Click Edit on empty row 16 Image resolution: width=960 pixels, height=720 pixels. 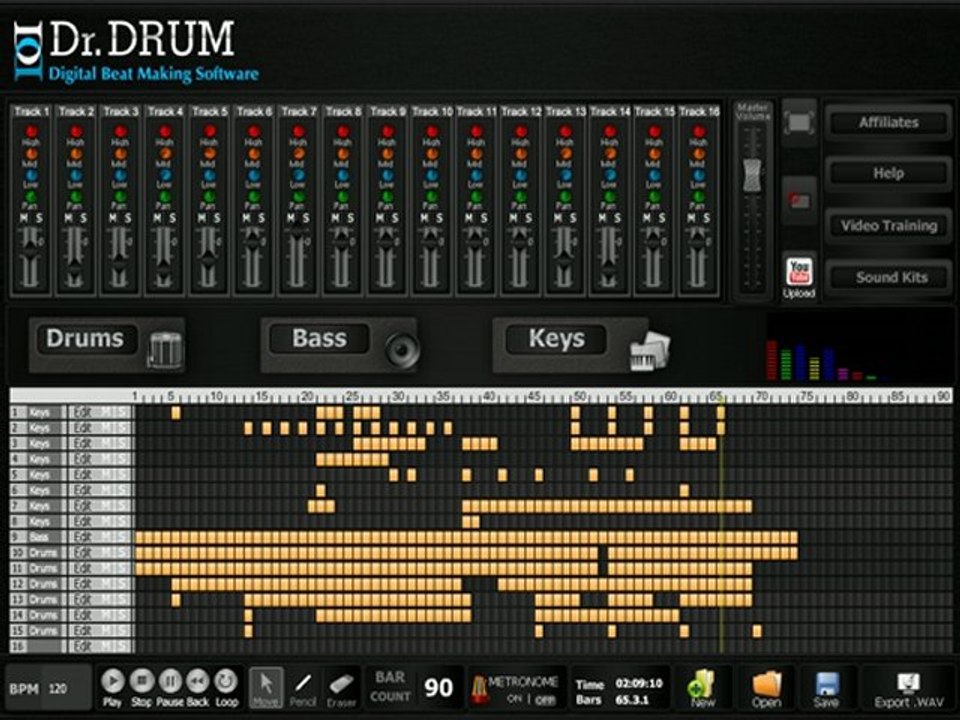[83, 646]
